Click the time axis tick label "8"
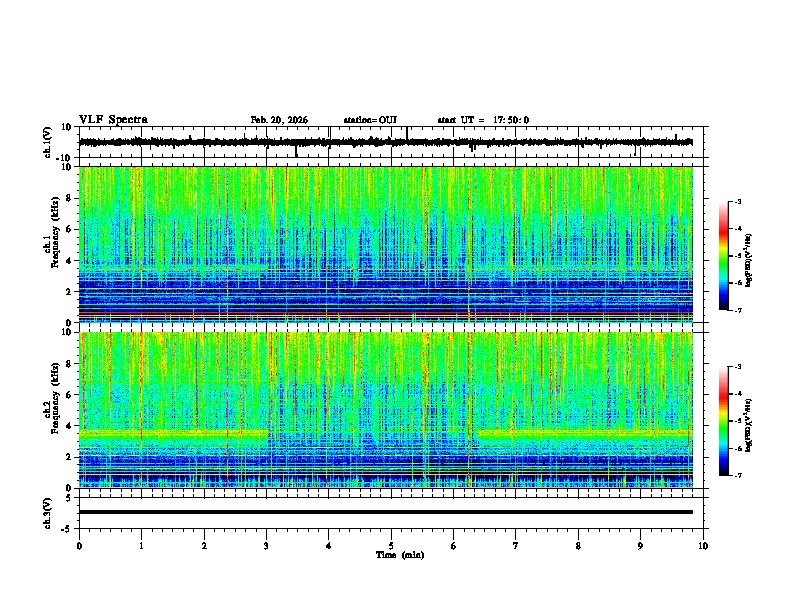This screenshot has height=612, width=792. pos(578,546)
